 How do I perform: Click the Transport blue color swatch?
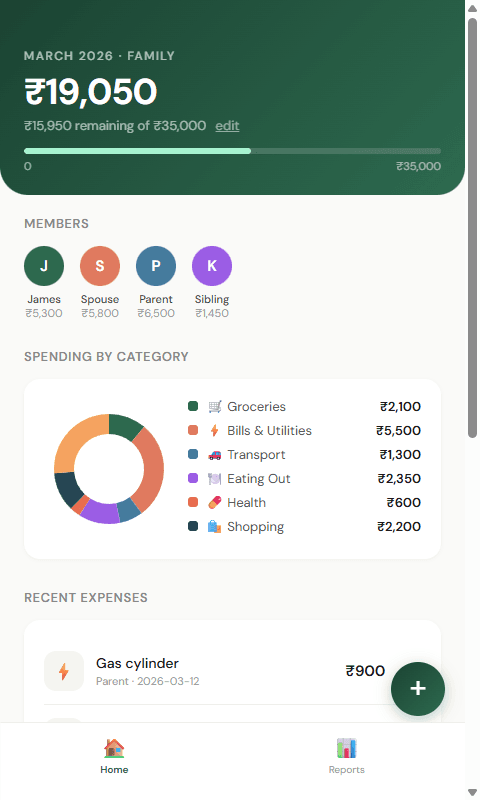click(x=193, y=454)
